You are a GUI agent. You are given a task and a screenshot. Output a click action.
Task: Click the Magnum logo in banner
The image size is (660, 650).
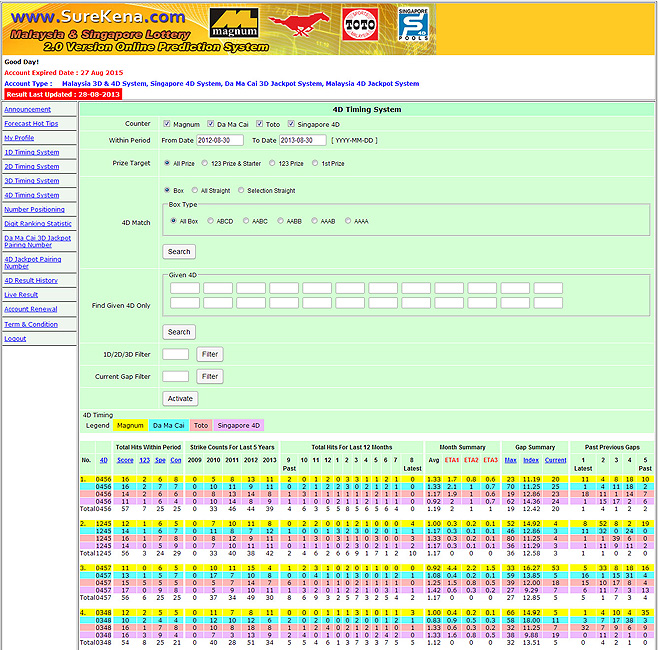pyautogui.click(x=234, y=23)
